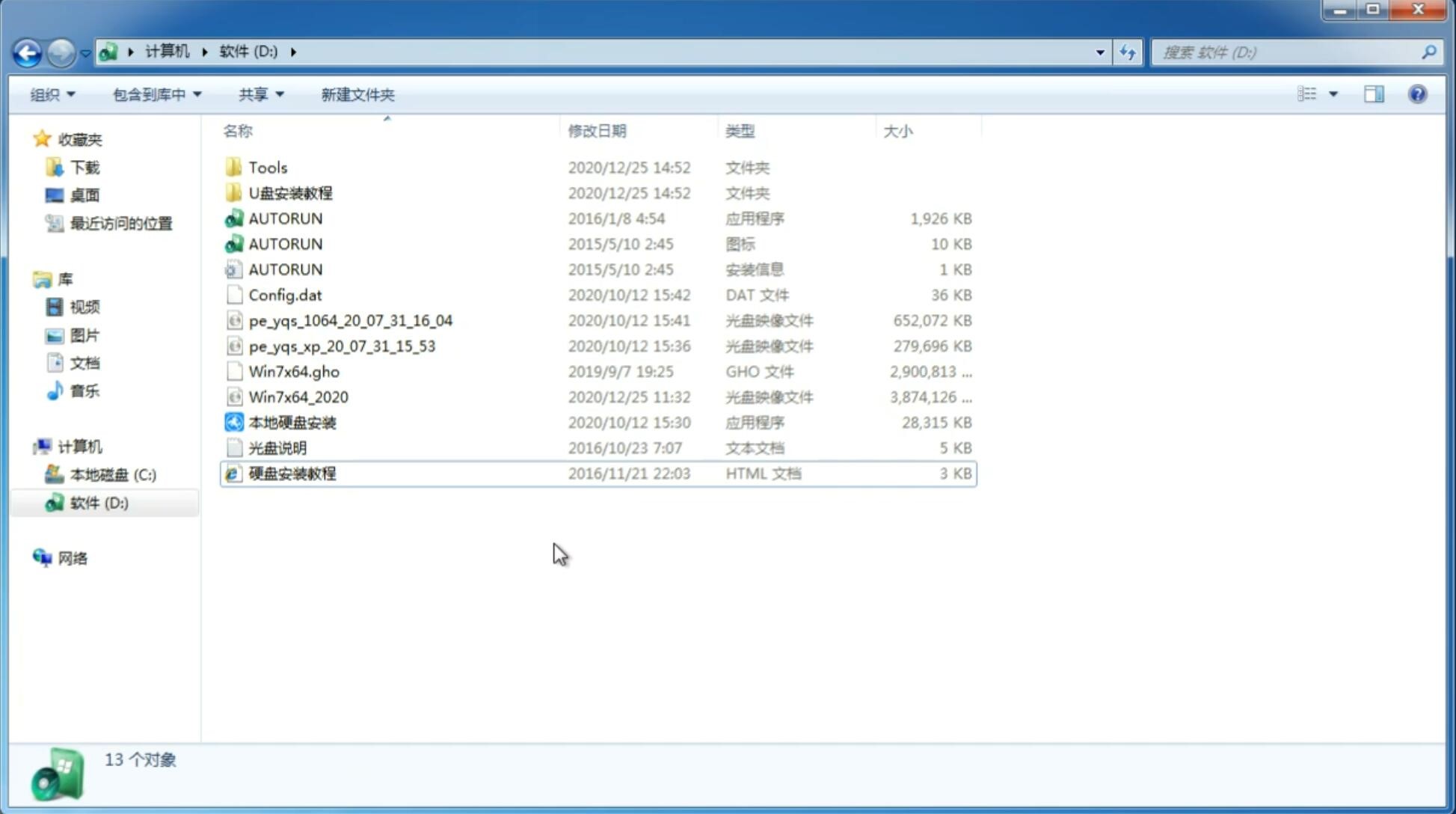
Task: Open Win7x64_2020 disc image file
Action: [298, 397]
